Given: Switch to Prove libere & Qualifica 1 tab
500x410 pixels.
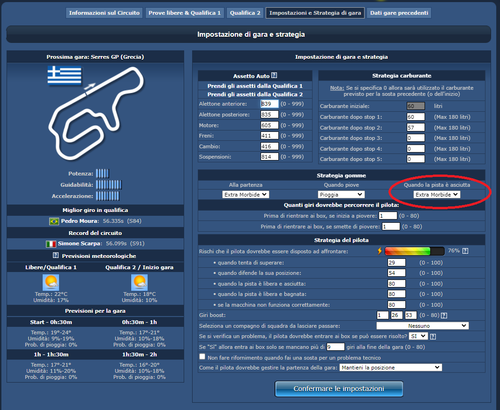Looking at the screenshot, I should click(185, 13).
